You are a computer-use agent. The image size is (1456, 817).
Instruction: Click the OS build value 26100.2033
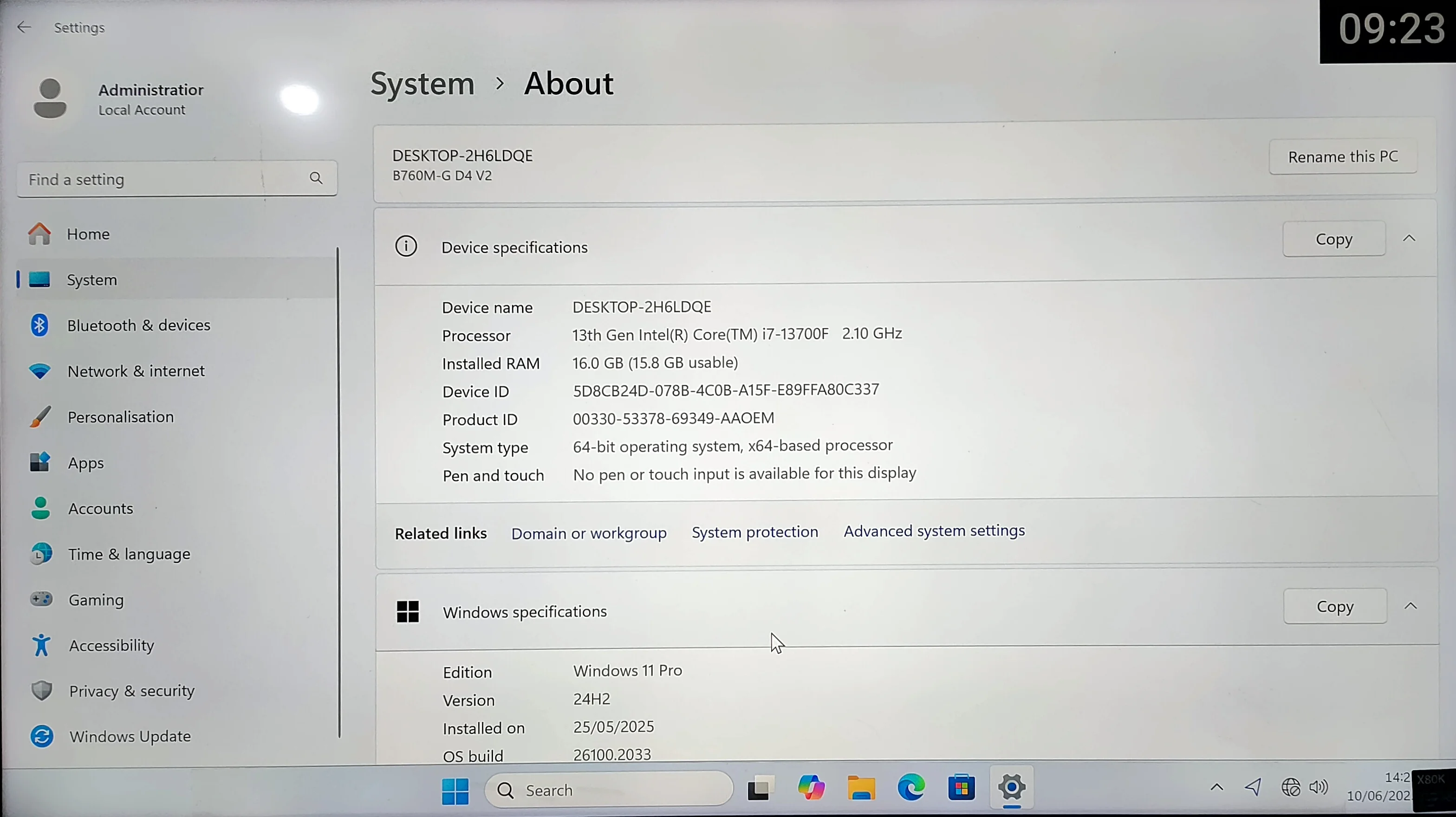coord(612,754)
